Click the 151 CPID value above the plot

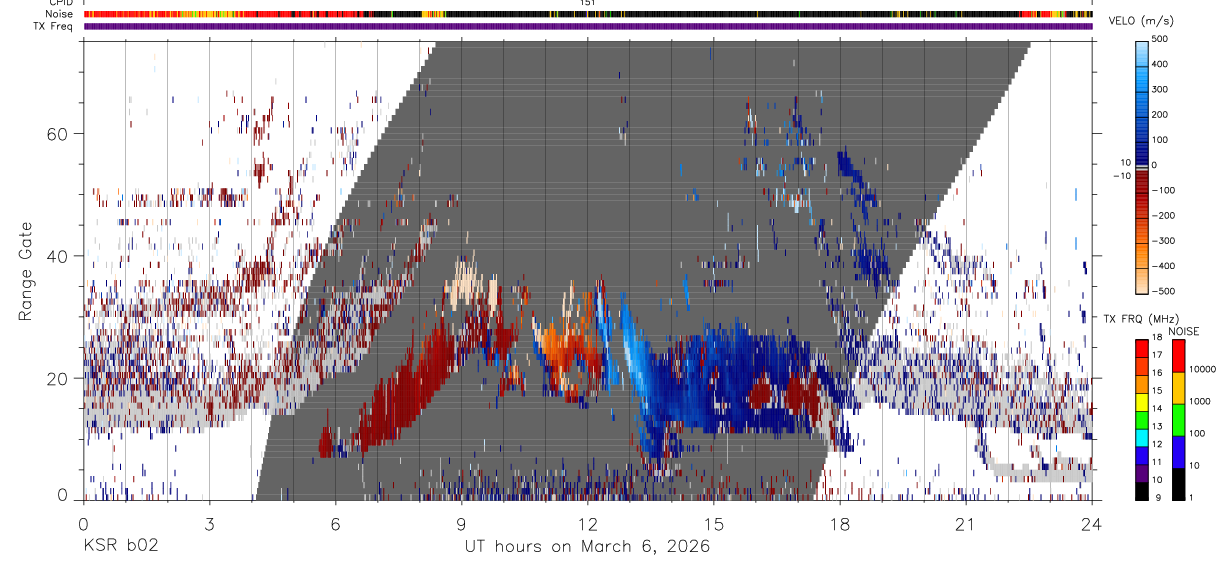pos(588,3)
